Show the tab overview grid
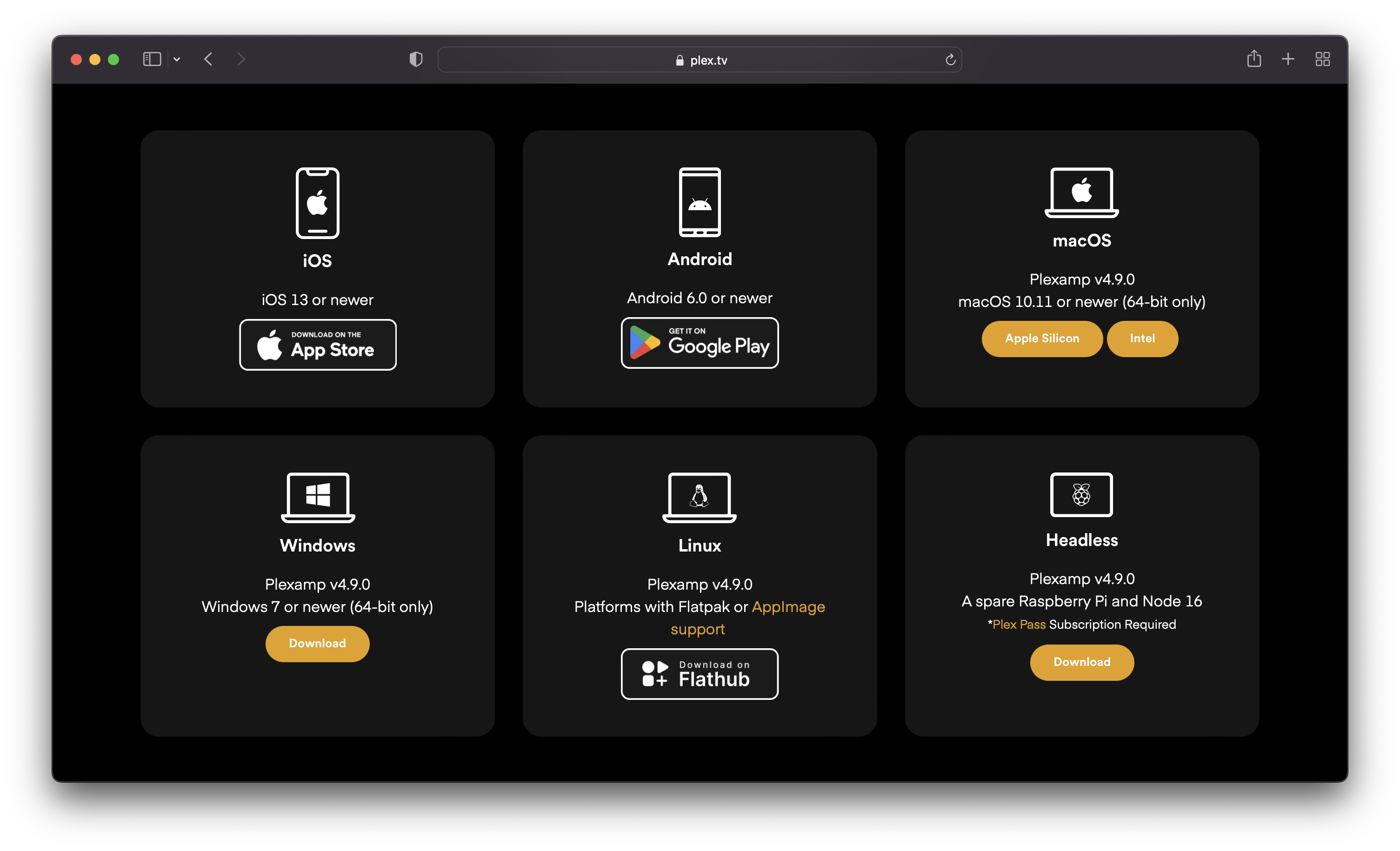The width and height of the screenshot is (1400, 851). [1322, 59]
